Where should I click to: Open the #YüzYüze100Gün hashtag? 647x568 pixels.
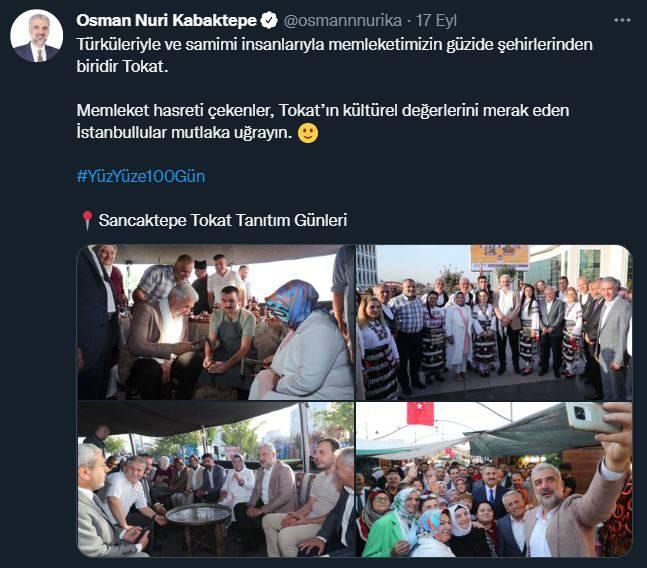(141, 176)
